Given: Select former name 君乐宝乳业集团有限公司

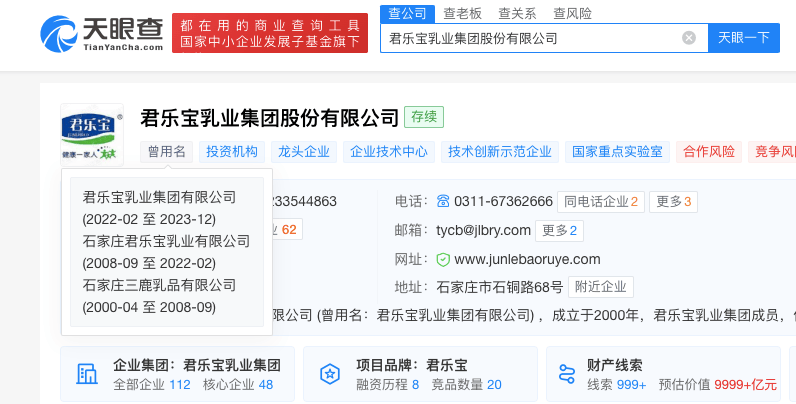Looking at the screenshot, I should click(159, 197).
